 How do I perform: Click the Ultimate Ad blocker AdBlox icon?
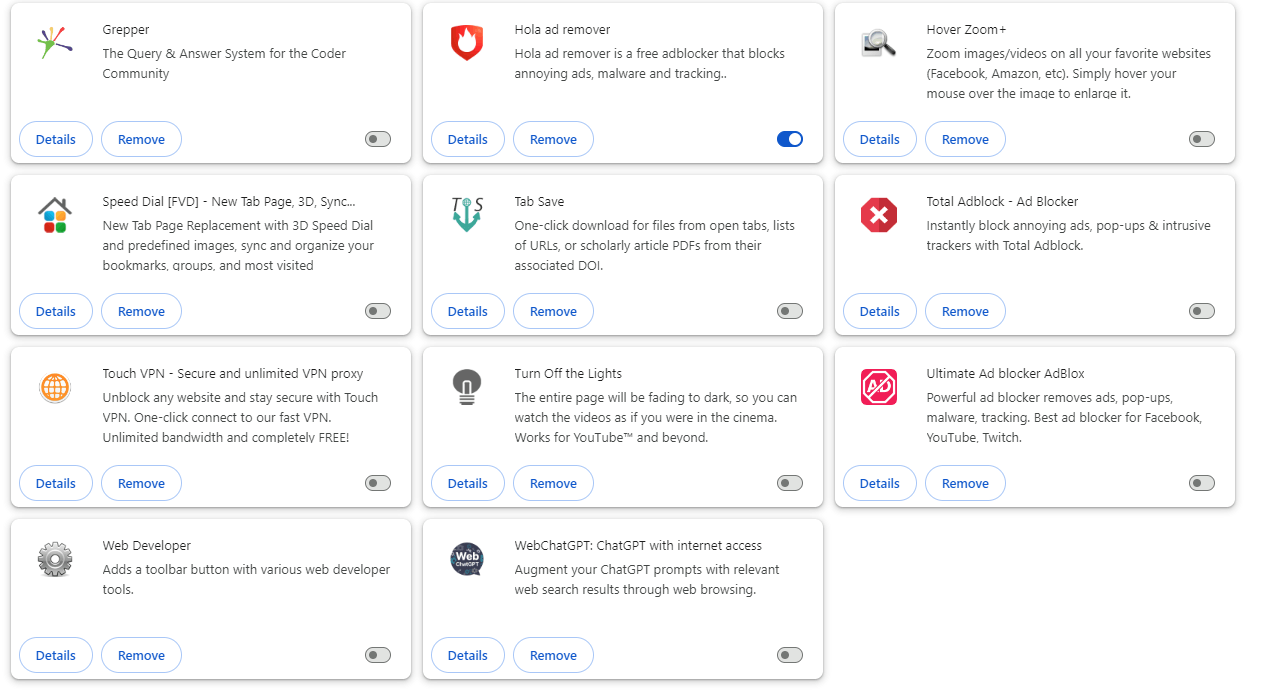pos(879,386)
